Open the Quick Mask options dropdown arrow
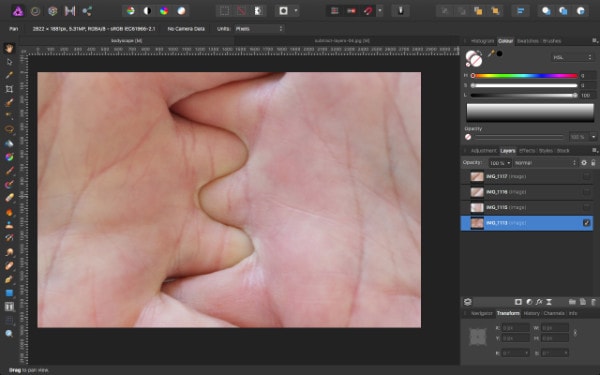The image size is (600, 375). (x=296, y=11)
